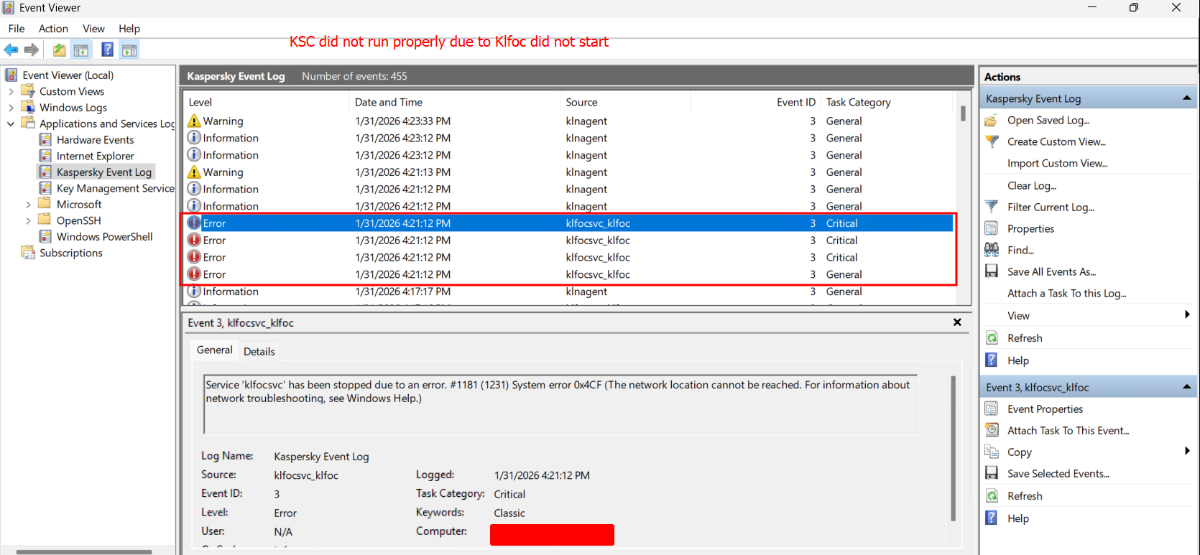Close the Event 3 preview pane
1200x555 pixels.
point(957,323)
